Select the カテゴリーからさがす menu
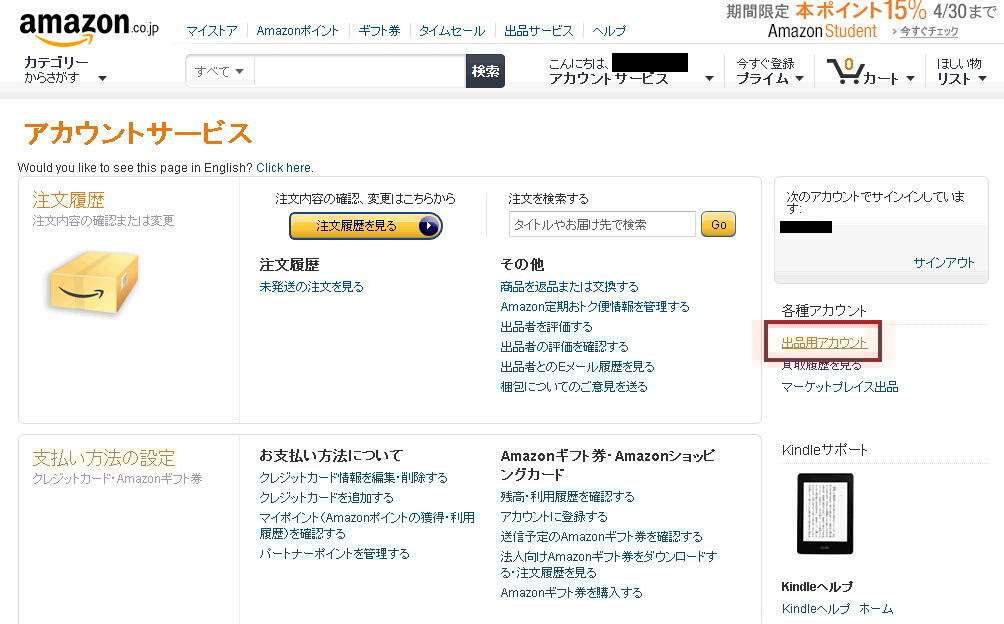Screen dimensions: 1004x624 [55, 70]
